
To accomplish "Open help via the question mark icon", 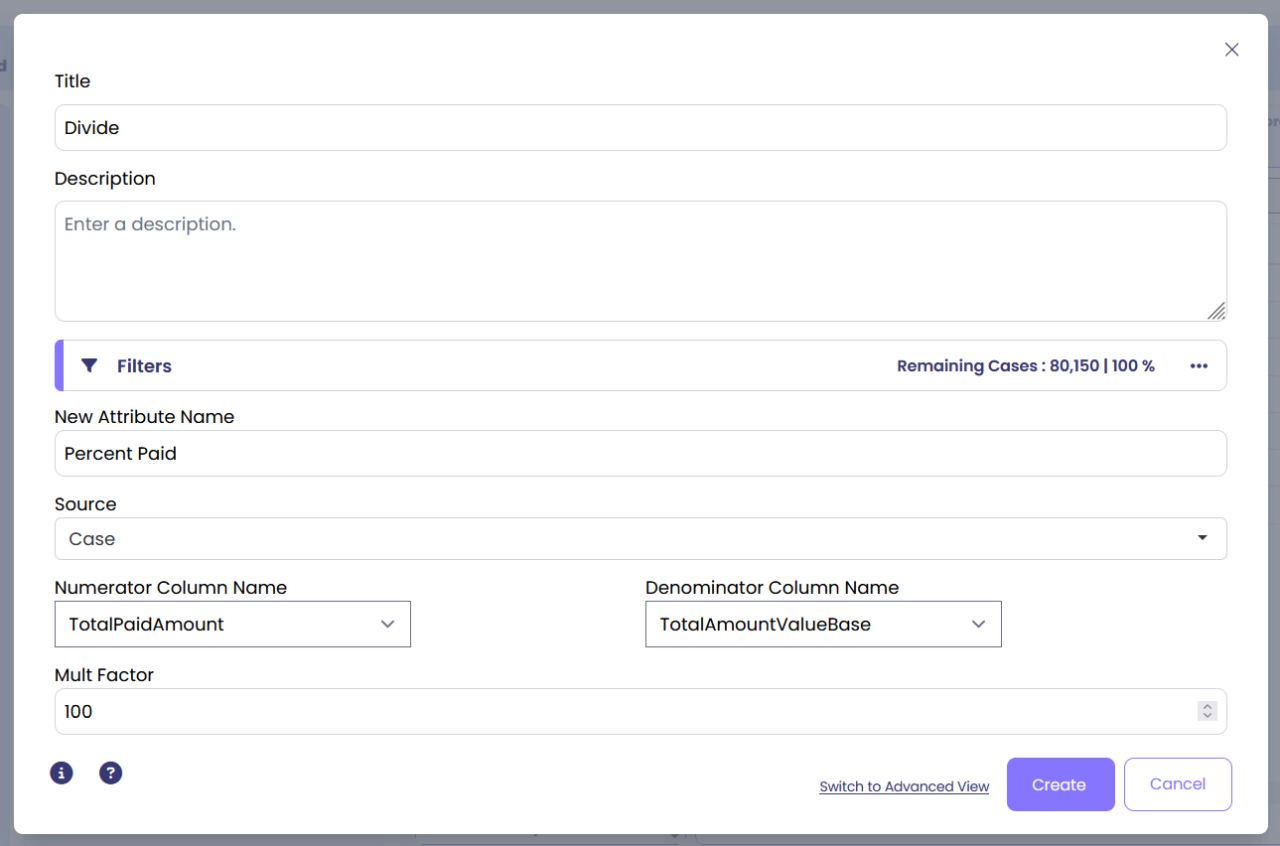I will pyautogui.click(x=111, y=773).
